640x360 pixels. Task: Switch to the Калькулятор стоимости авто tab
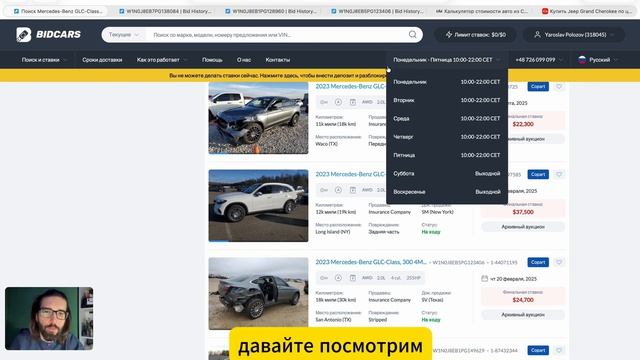pos(482,11)
